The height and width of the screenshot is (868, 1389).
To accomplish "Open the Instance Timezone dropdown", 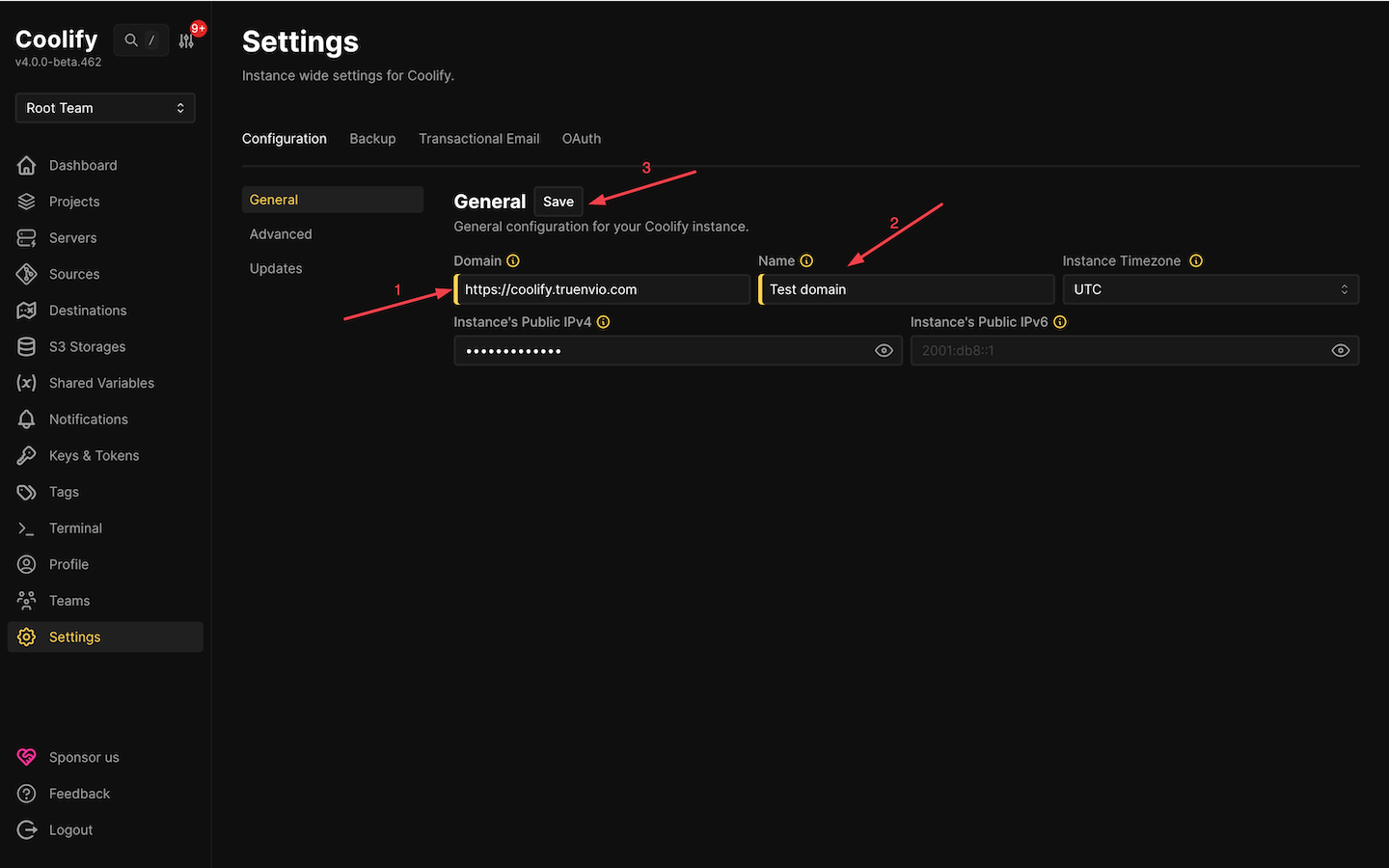I will coord(1210,288).
